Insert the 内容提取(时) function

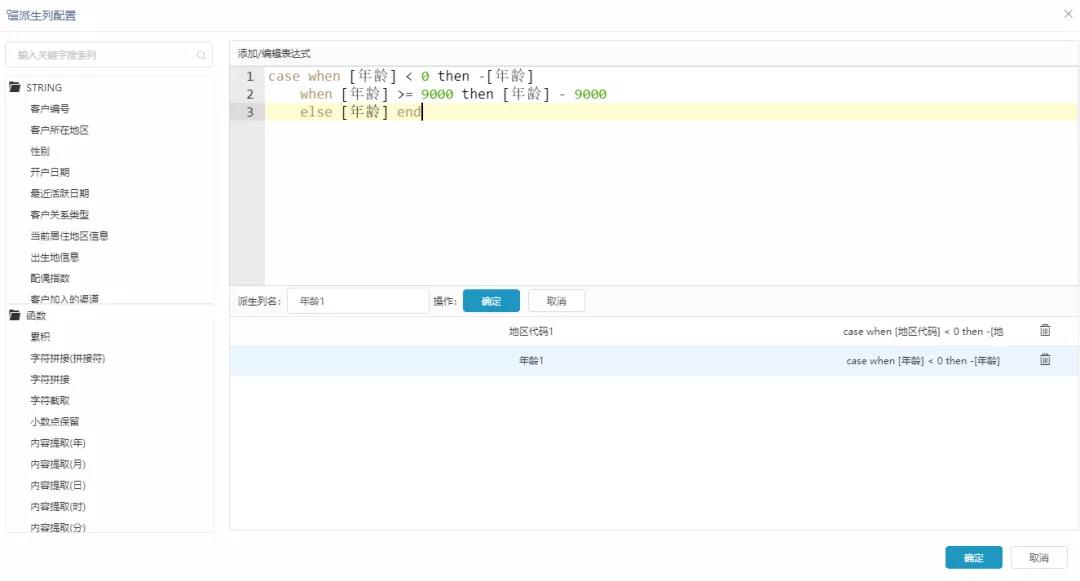tap(58, 507)
